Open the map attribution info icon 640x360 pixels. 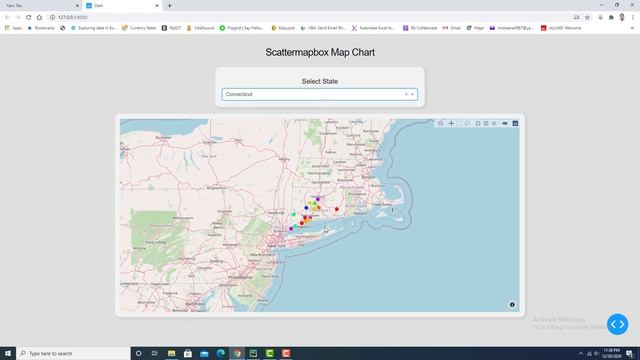(x=512, y=304)
